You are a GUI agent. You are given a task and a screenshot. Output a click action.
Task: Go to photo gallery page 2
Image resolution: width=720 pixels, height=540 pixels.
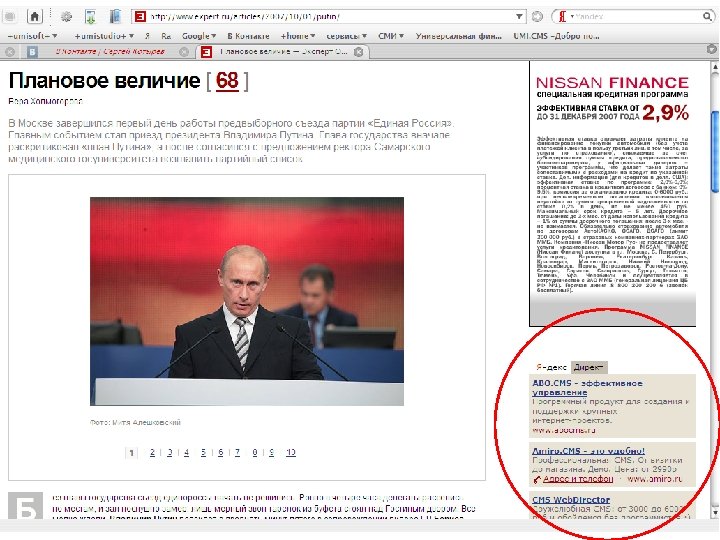pos(152,452)
